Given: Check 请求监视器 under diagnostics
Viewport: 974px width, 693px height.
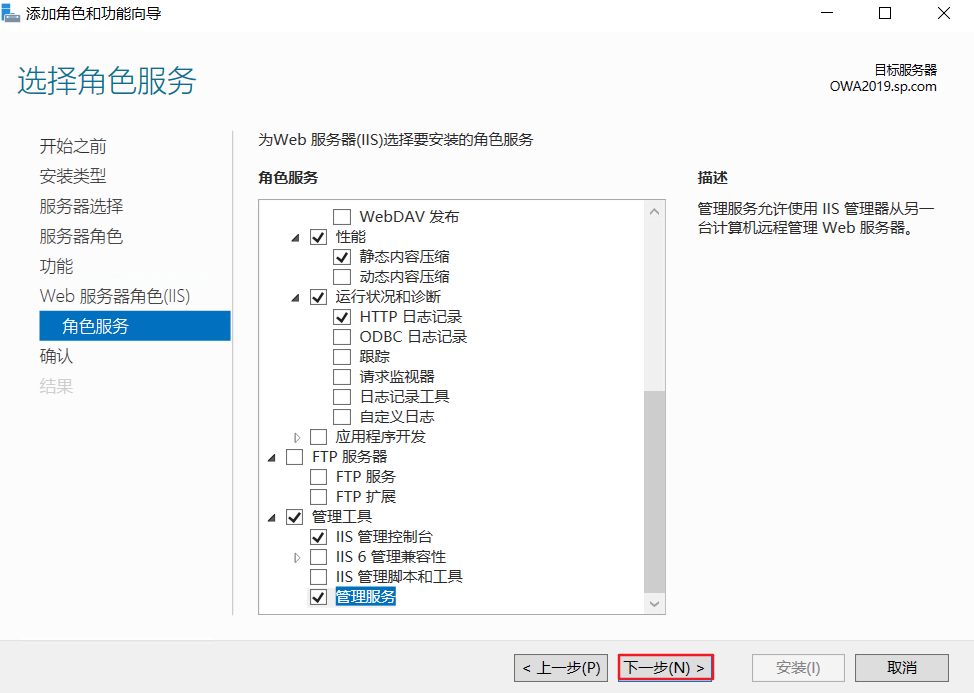Looking at the screenshot, I should 342,376.
